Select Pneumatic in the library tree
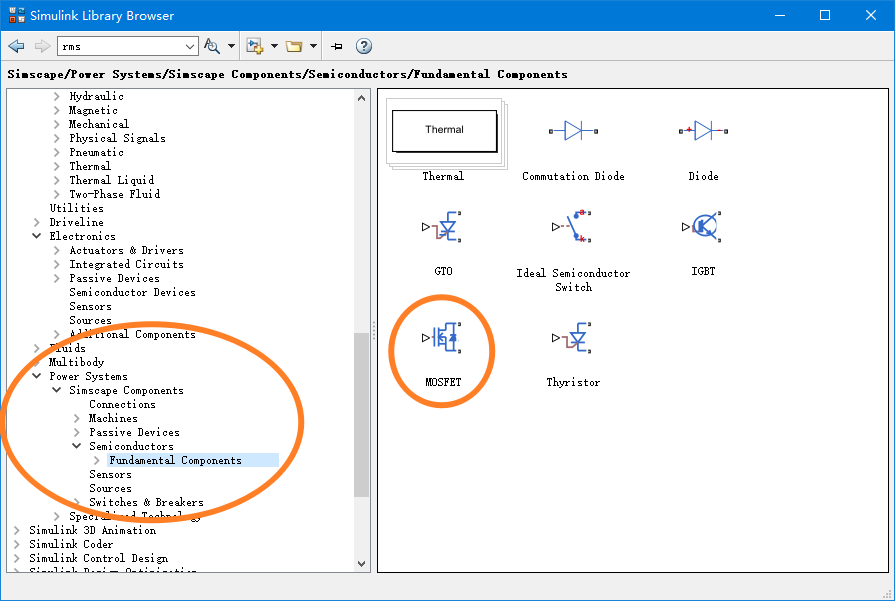This screenshot has width=895, height=601. point(96,152)
